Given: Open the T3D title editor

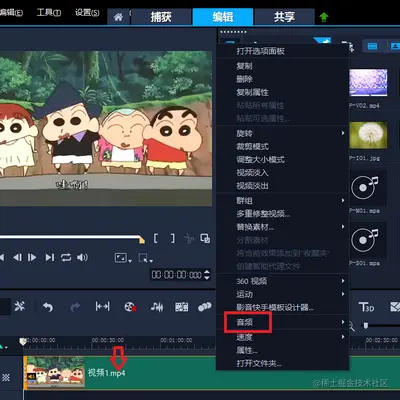Looking at the screenshot, I should (x=366, y=307).
